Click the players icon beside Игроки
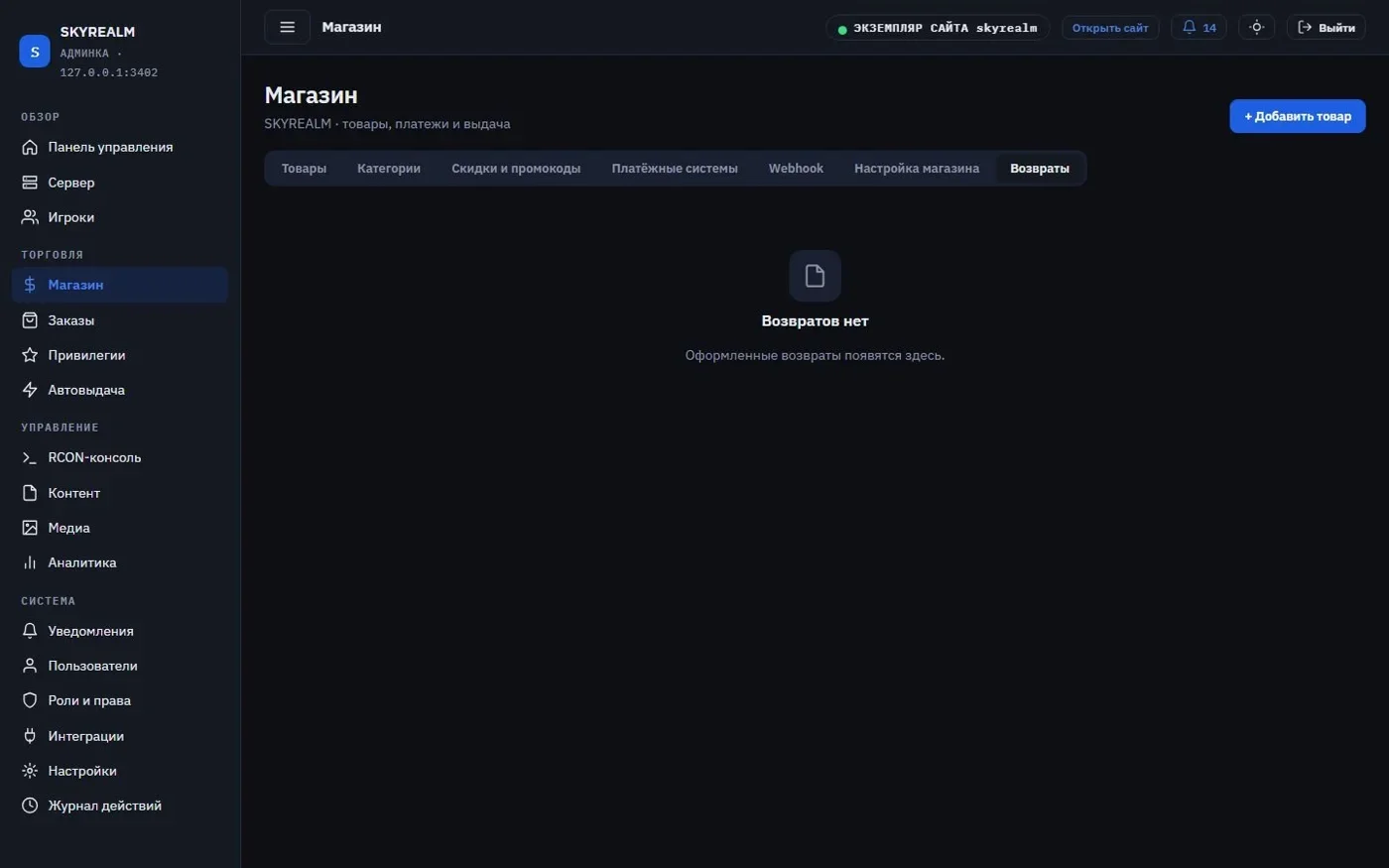The height and width of the screenshot is (868, 1389). (x=30, y=217)
